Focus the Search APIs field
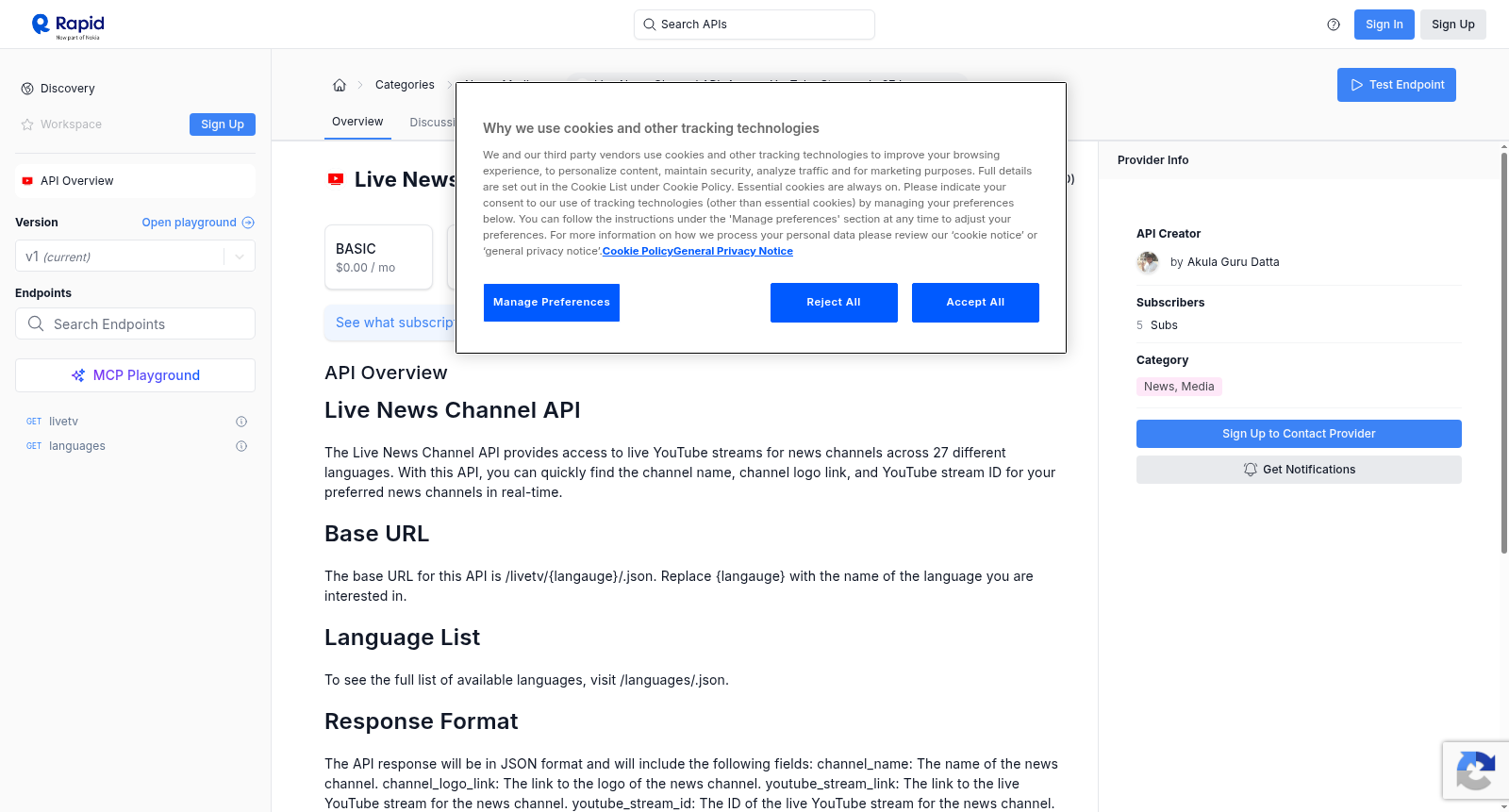This screenshot has height=812, width=1509. [x=754, y=25]
